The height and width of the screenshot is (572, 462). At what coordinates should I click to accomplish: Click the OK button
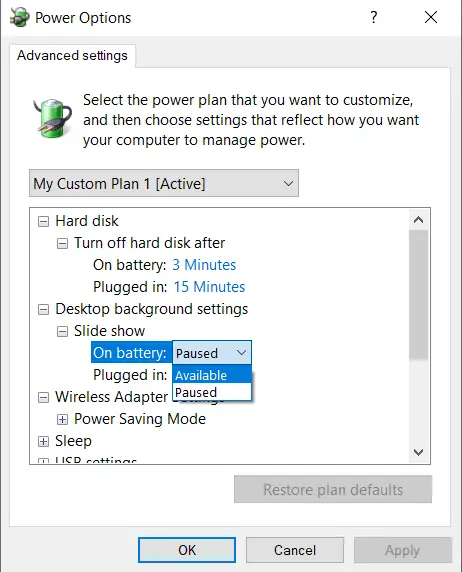click(187, 550)
